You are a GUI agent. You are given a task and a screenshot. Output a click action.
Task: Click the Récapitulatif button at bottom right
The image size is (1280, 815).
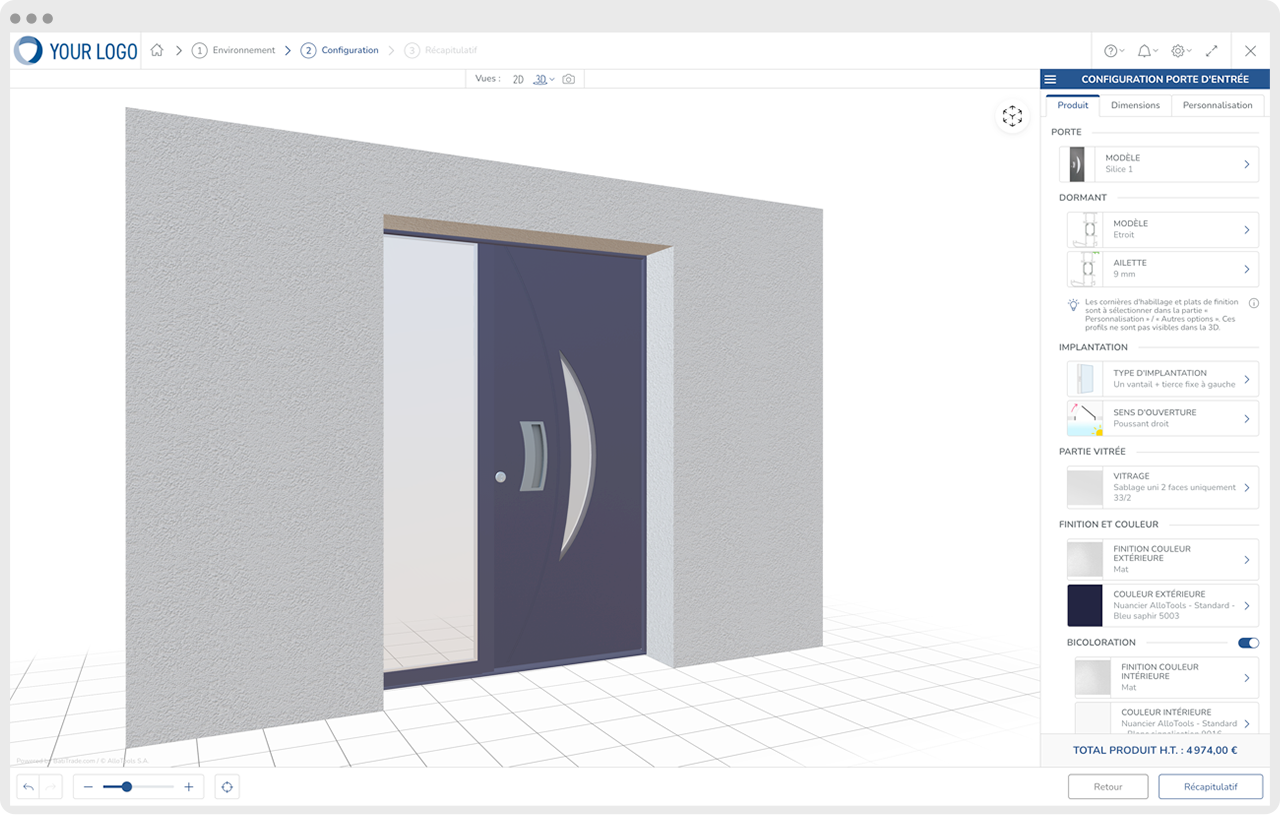click(x=1210, y=787)
